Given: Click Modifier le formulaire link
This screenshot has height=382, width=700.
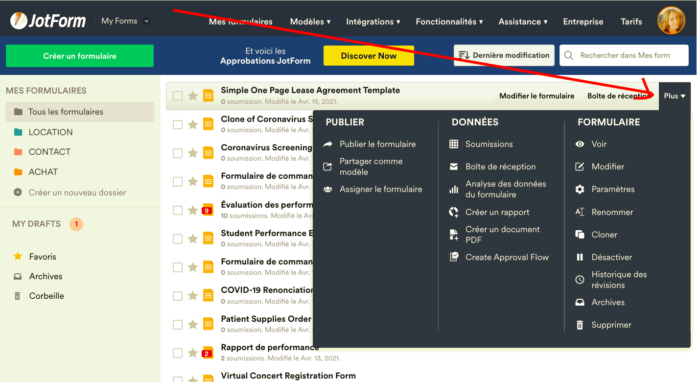Looking at the screenshot, I should pyautogui.click(x=537, y=96).
